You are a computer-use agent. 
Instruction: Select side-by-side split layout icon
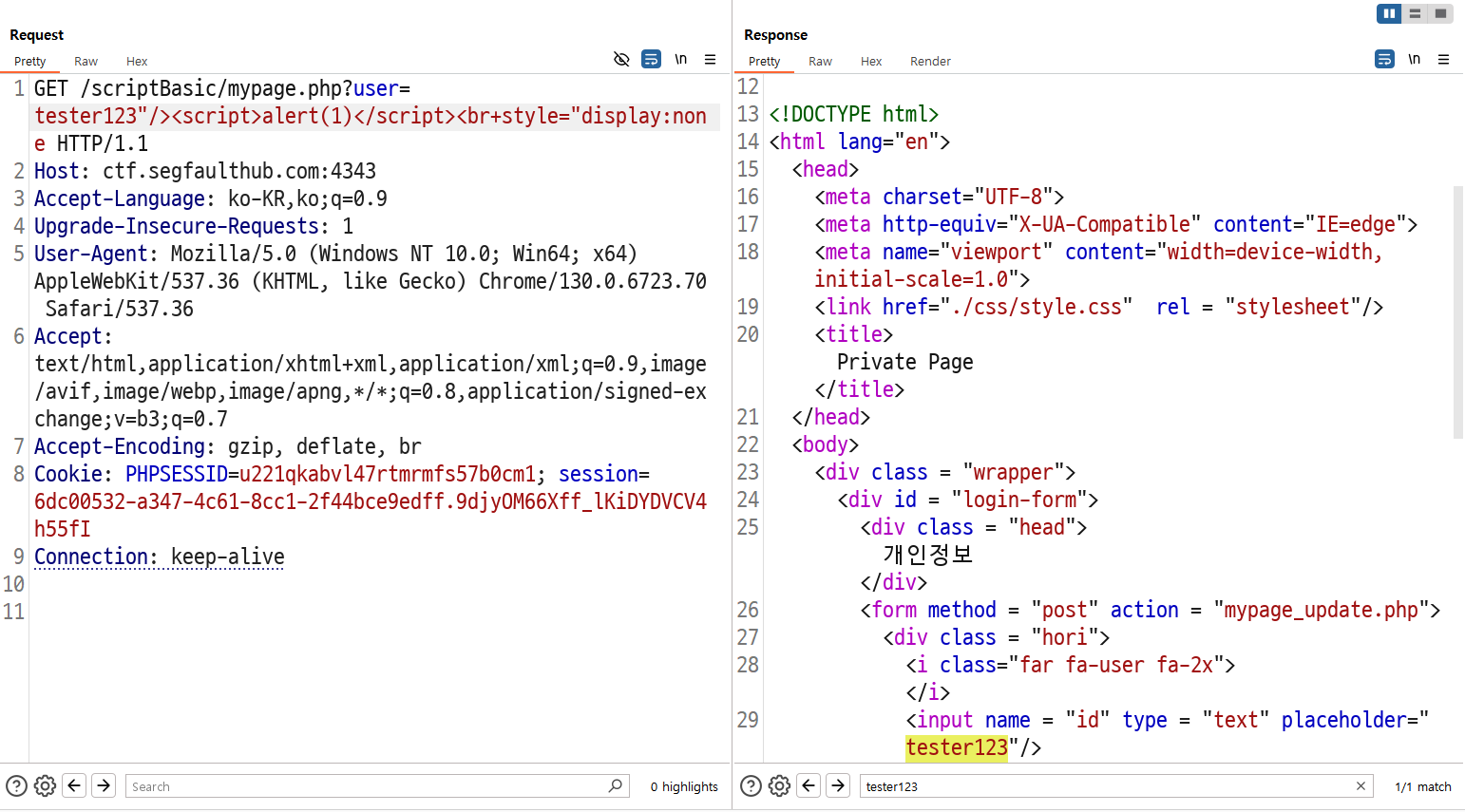tap(1389, 13)
